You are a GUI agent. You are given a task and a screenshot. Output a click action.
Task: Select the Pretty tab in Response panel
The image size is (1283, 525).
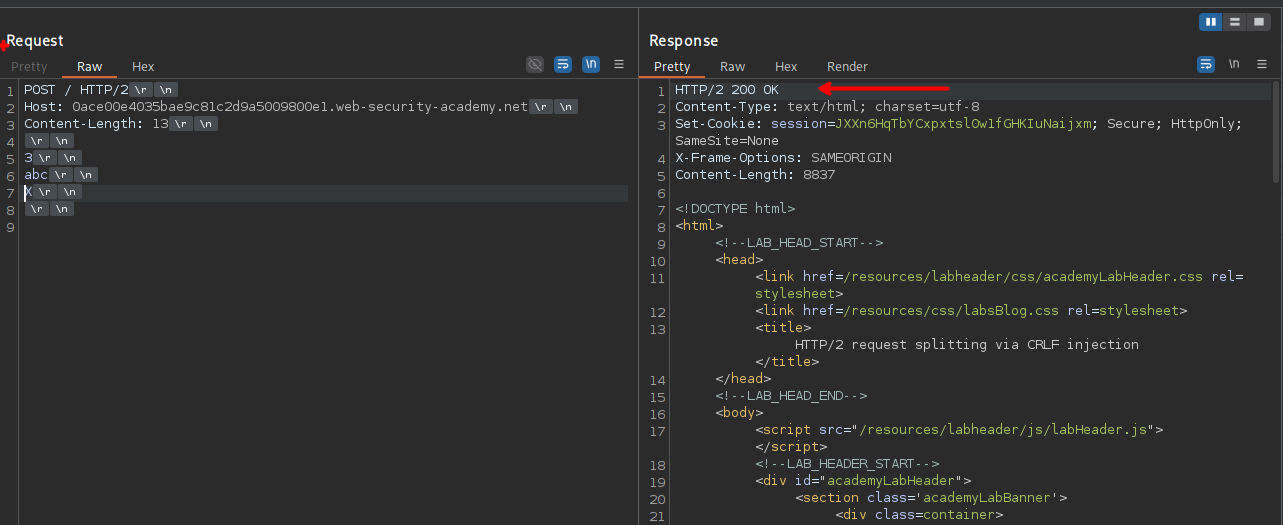point(672,67)
